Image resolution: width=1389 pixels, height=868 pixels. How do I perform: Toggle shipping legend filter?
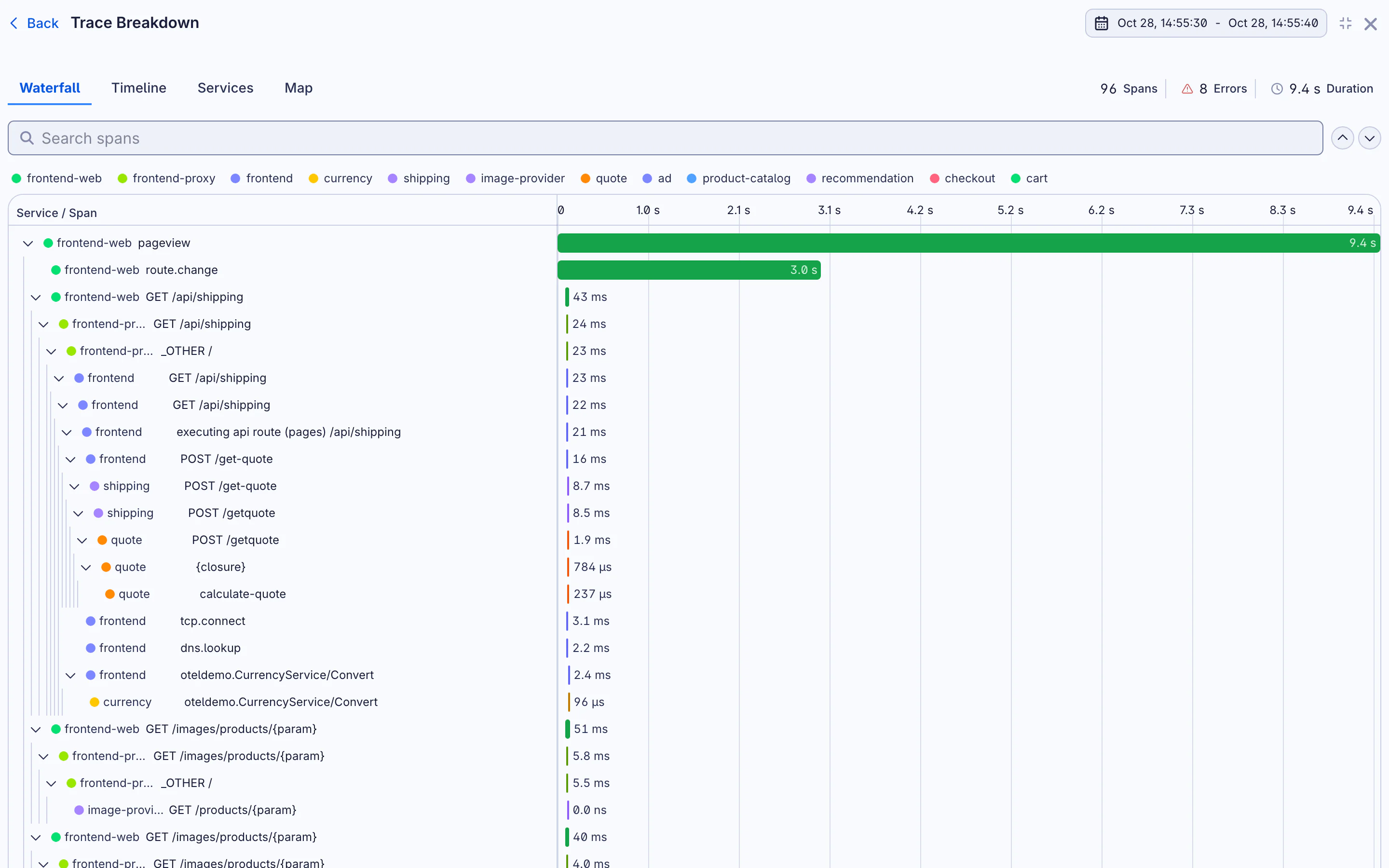point(419,178)
